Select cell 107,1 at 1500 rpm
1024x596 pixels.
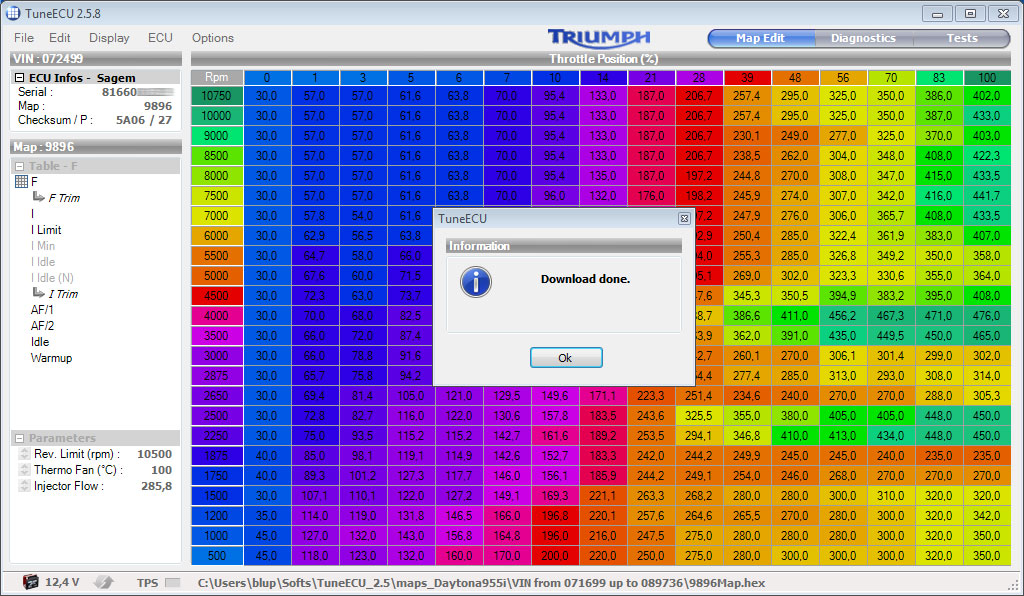point(315,495)
